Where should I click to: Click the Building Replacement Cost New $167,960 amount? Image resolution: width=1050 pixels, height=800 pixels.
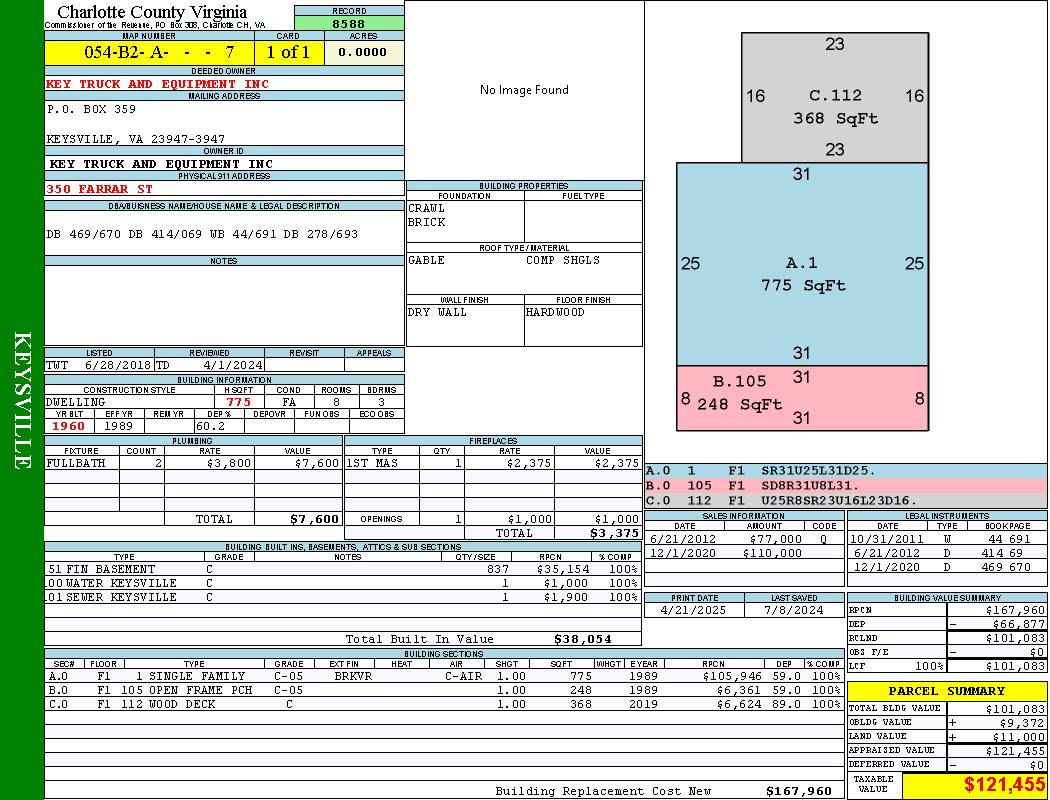tap(799, 791)
